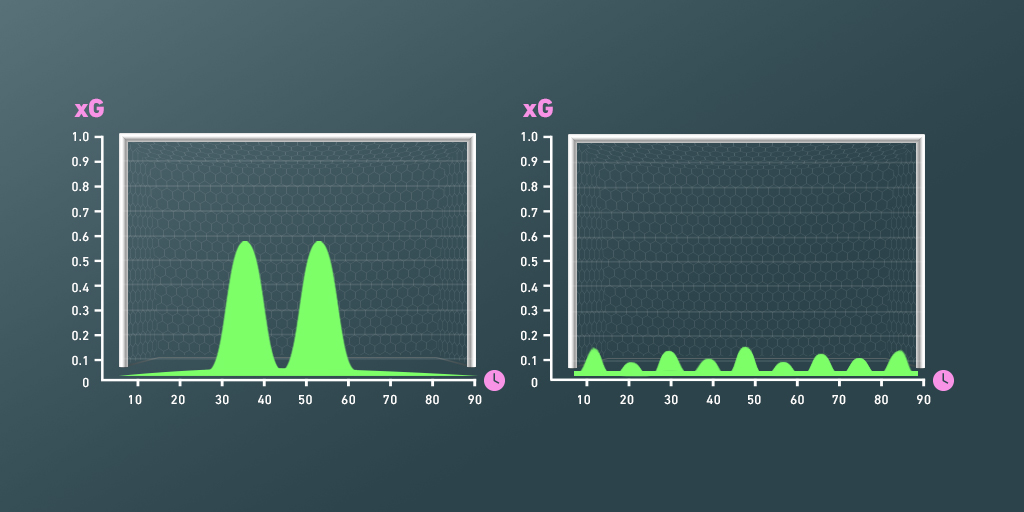Select the tall green peak near minute 35
Image resolution: width=1024 pixels, height=512 pixels.
[246, 307]
